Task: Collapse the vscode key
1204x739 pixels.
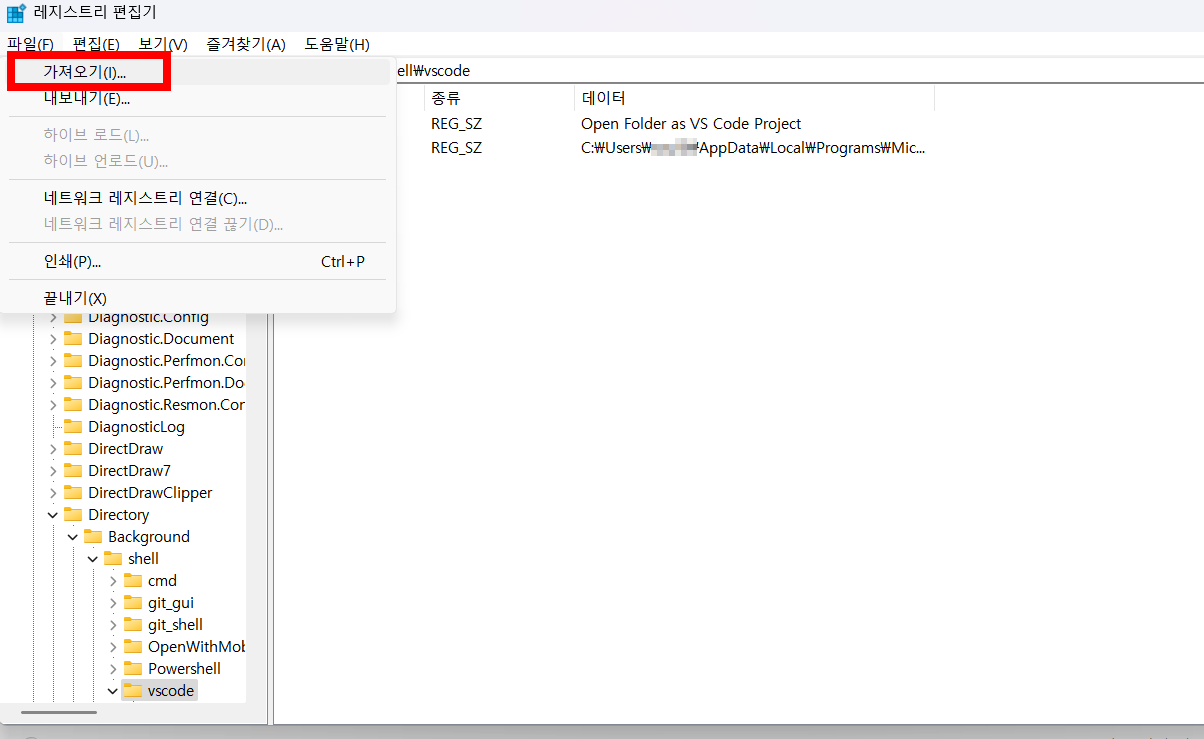Action: (x=113, y=691)
